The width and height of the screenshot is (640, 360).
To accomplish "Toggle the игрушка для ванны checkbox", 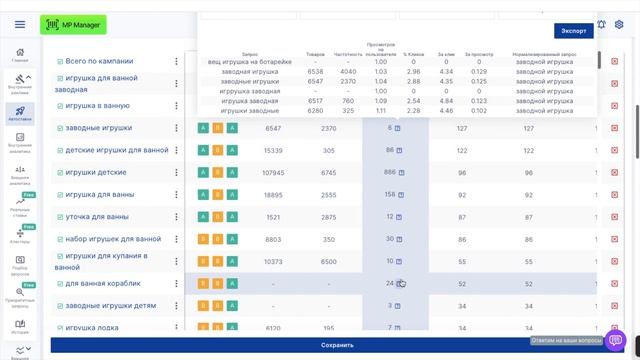I will coord(60,195).
